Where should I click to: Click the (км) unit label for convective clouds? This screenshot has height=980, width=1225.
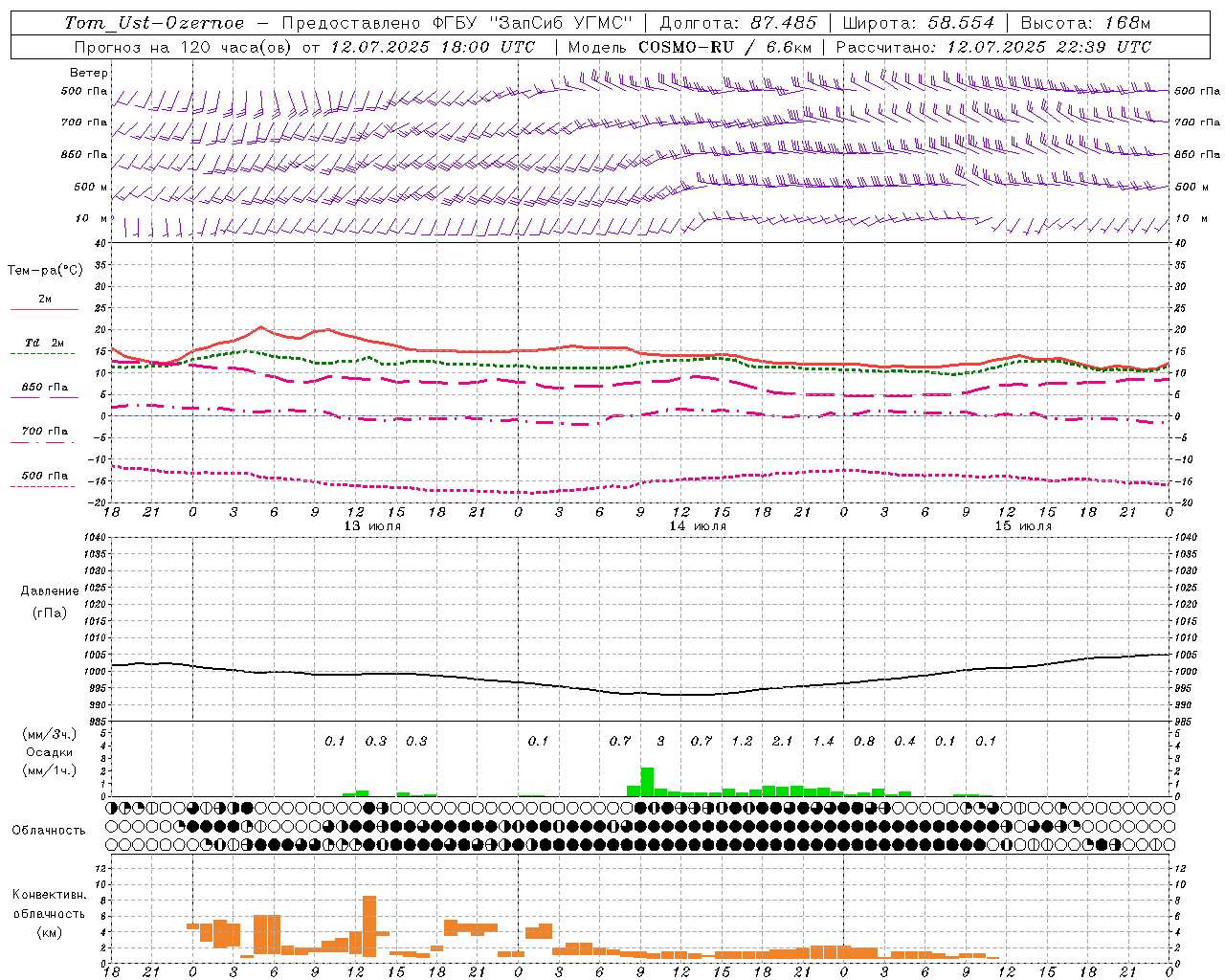[x=50, y=932]
